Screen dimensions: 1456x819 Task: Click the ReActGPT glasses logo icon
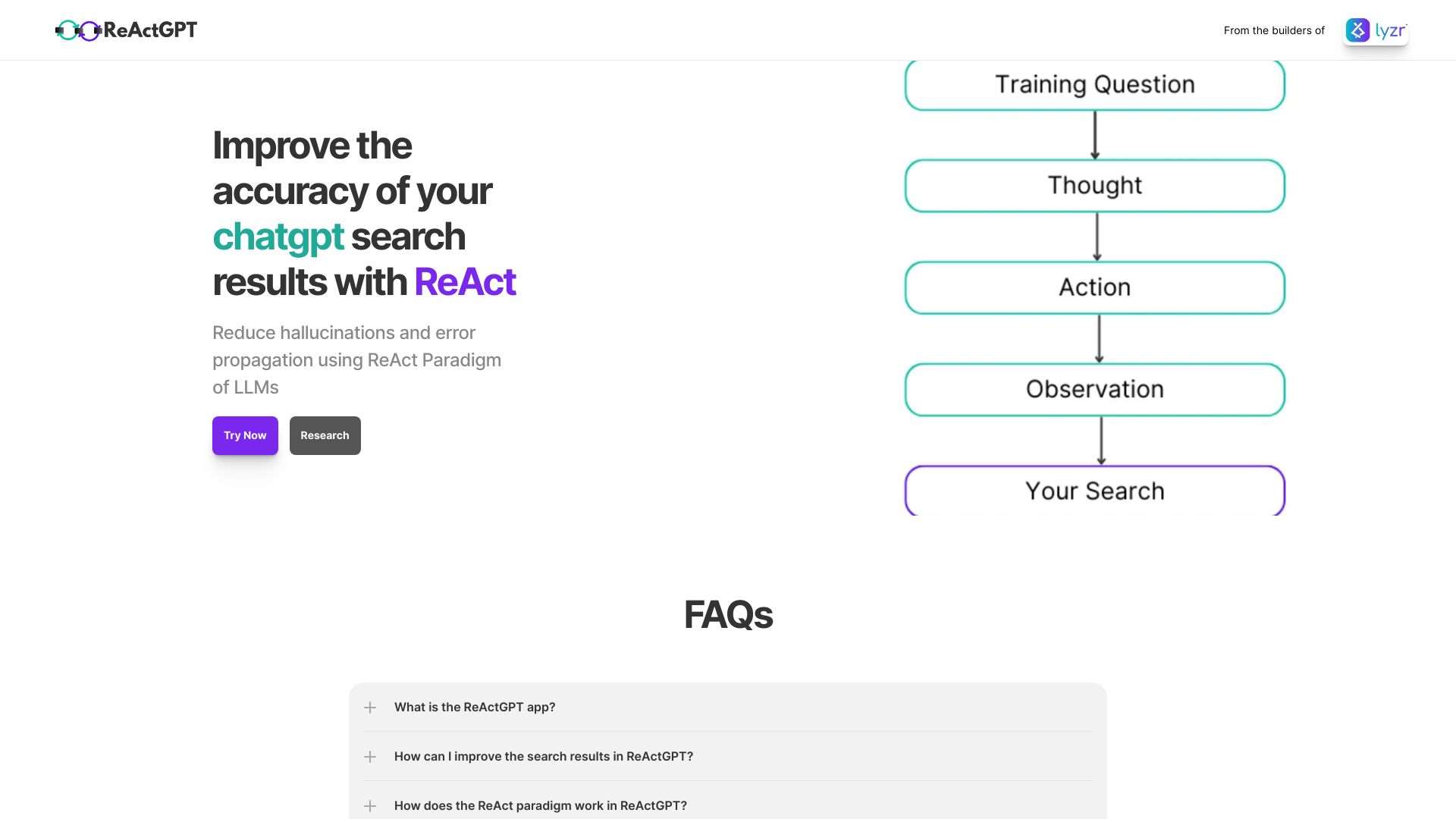(x=78, y=30)
